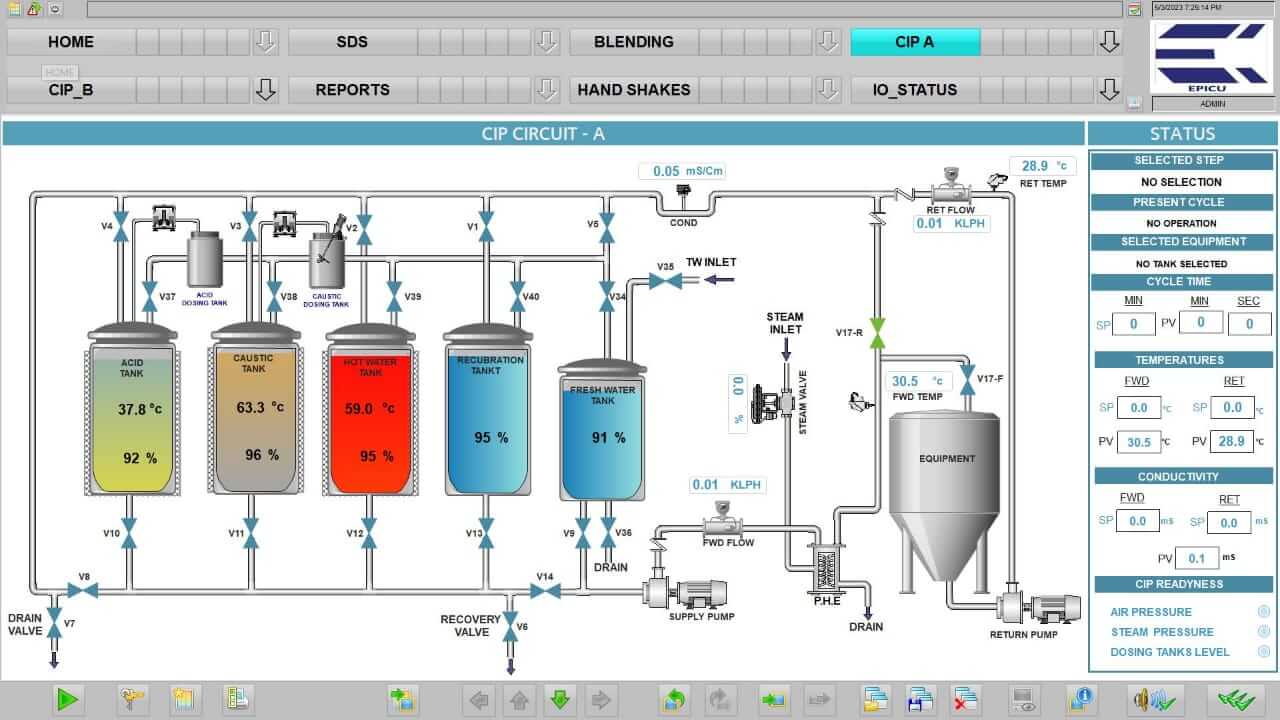Click the V17-R green valve

(877, 333)
